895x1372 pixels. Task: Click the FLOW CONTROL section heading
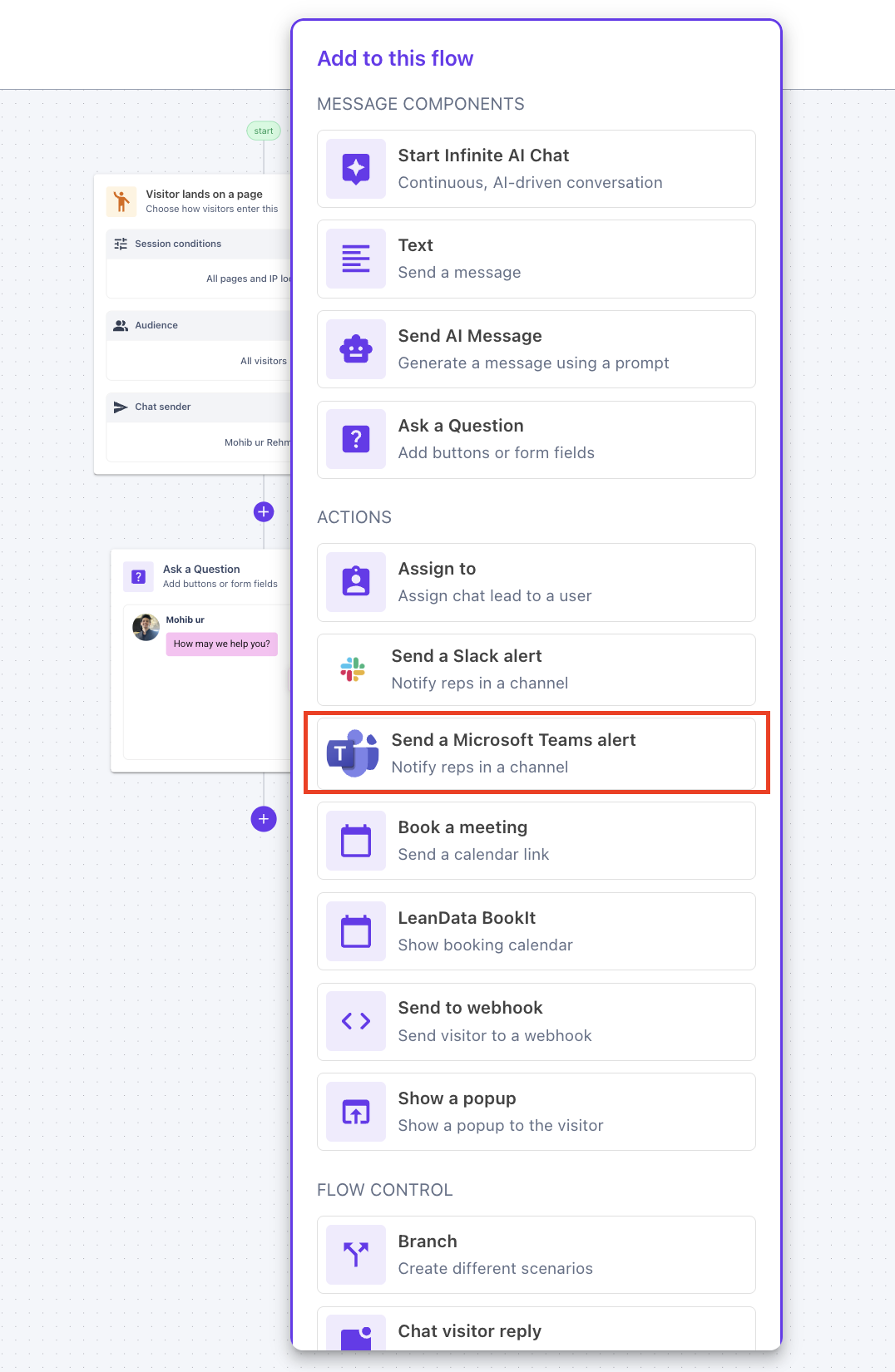click(x=385, y=1190)
